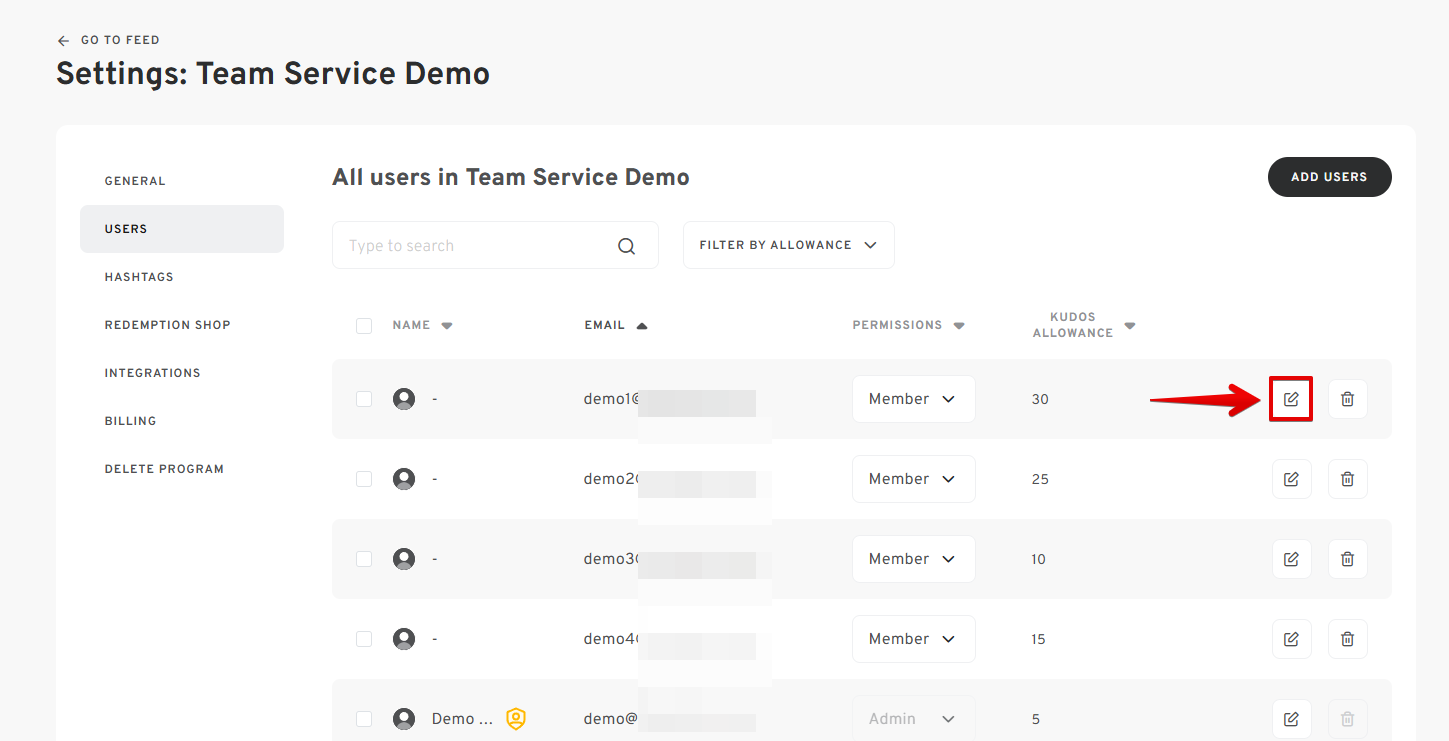Open the Member permissions dropdown for demo2
1449x741 pixels.
tap(913, 479)
